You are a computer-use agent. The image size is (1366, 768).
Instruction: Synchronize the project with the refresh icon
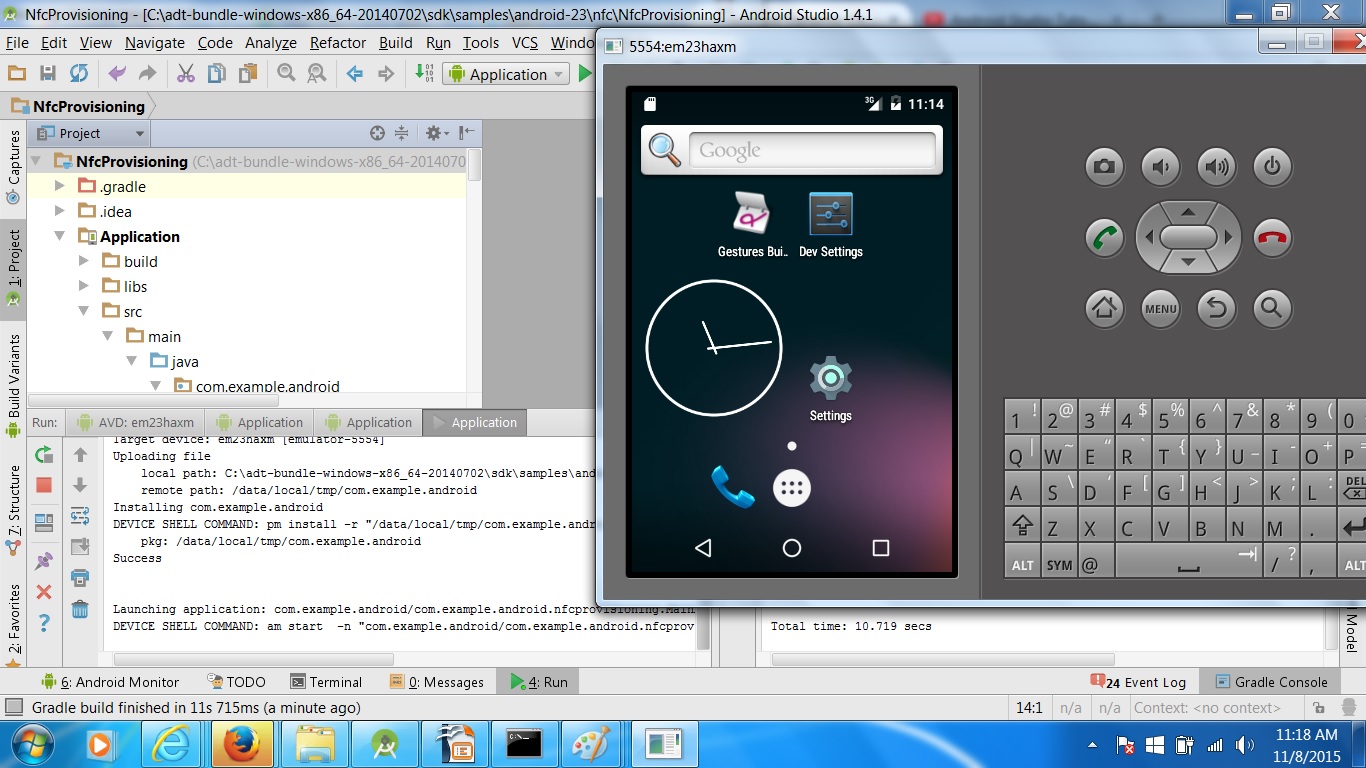click(x=79, y=73)
